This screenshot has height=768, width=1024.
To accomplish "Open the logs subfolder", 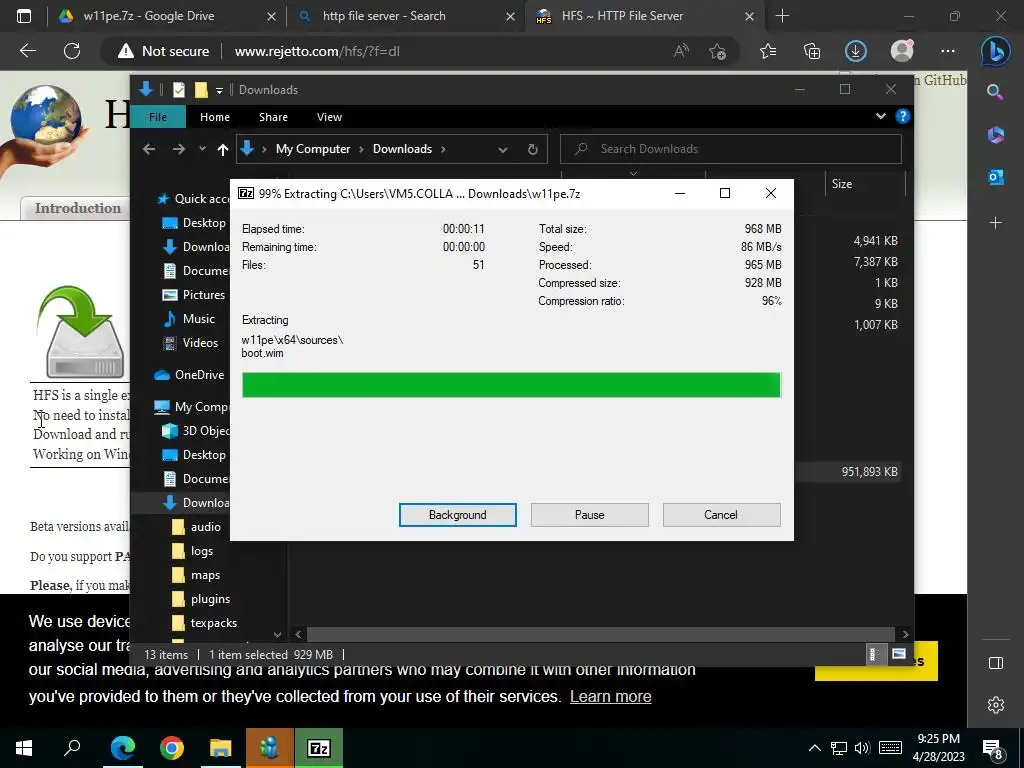I will click(x=193, y=551).
